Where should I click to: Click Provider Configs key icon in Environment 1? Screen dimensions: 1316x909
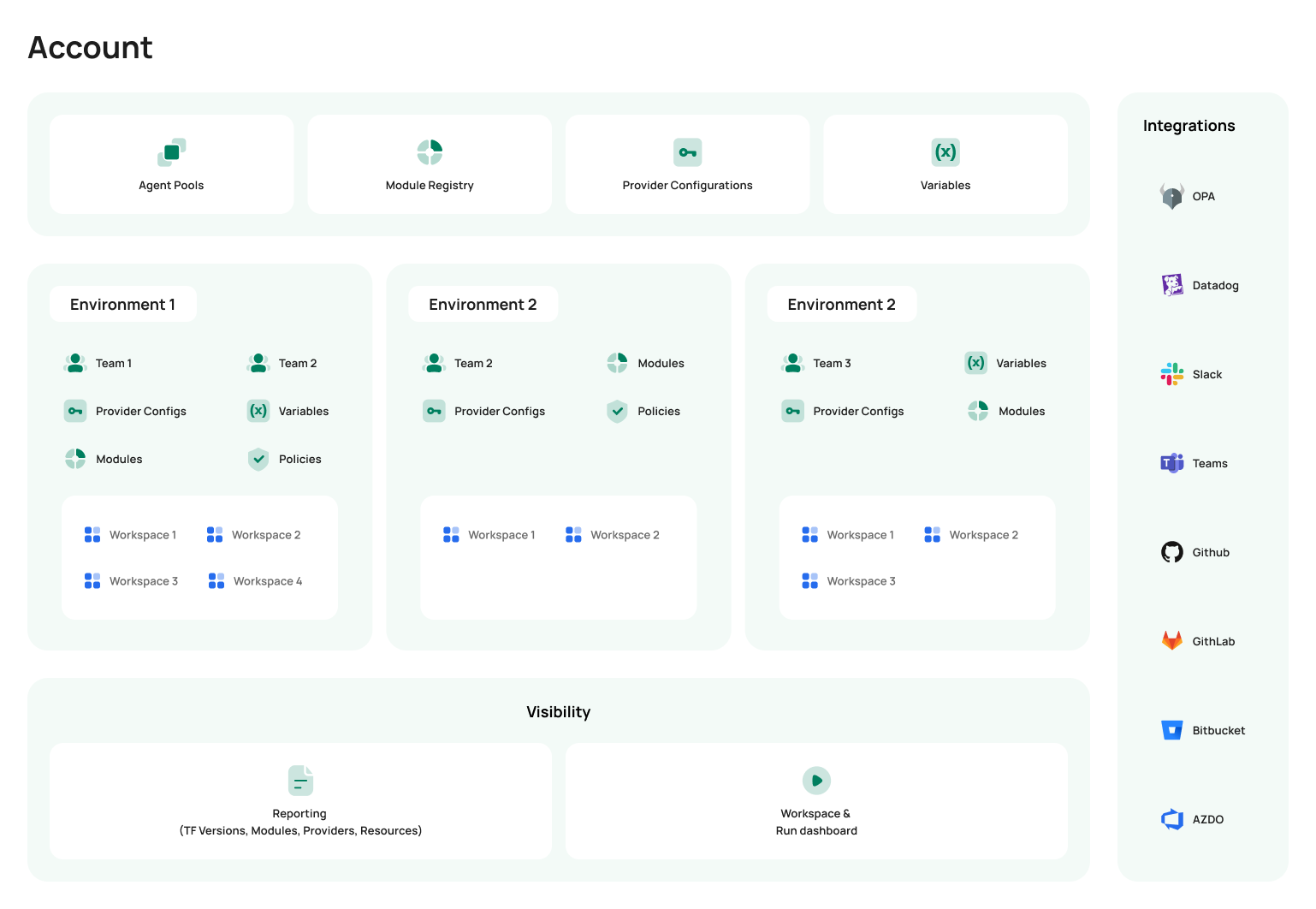(75, 411)
